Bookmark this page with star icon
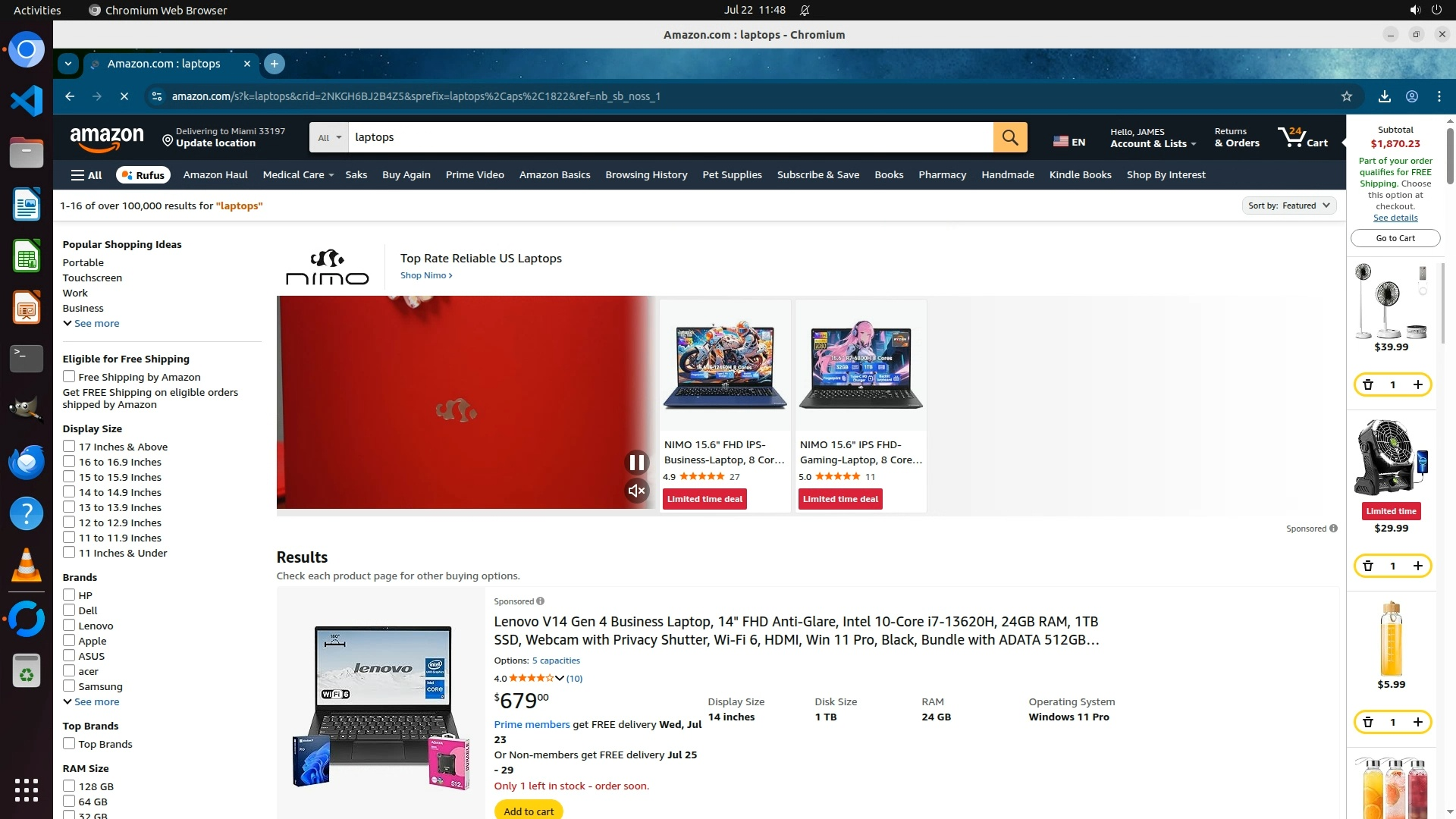The image size is (1456, 819). pyautogui.click(x=1346, y=96)
